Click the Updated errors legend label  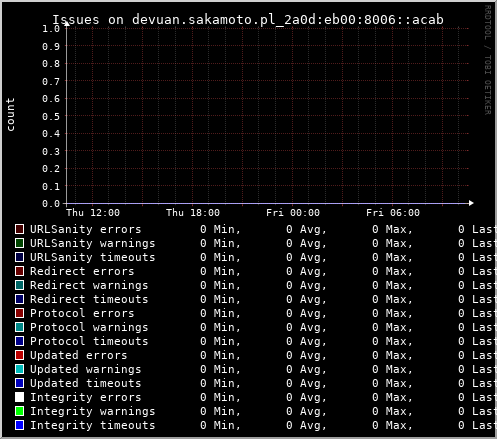click(x=79, y=355)
